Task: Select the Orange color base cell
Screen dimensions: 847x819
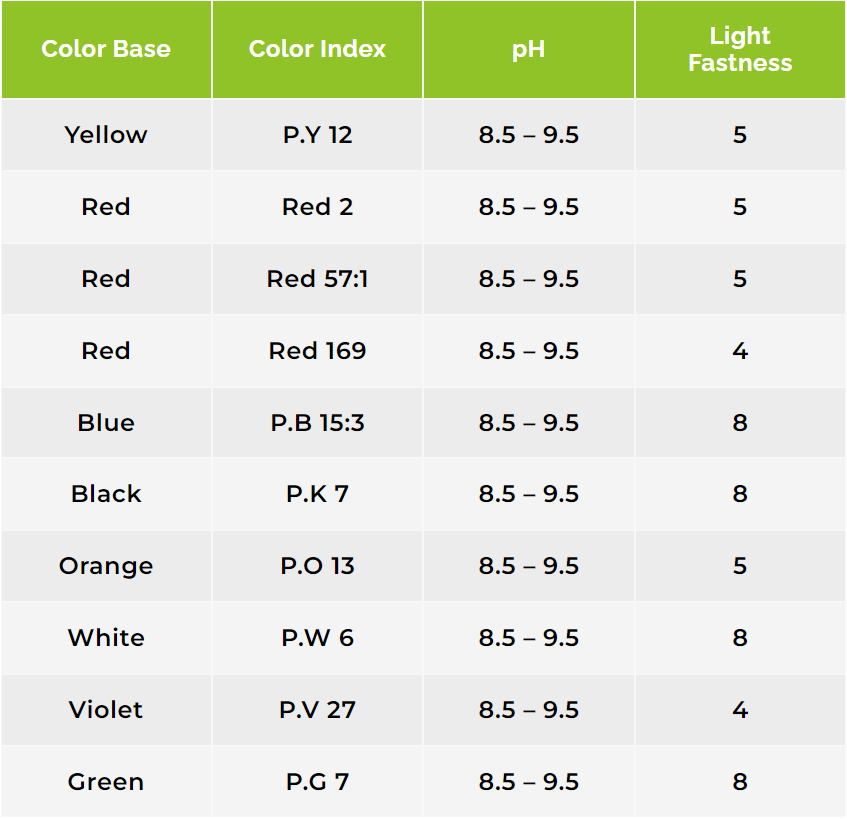Action: (x=106, y=566)
